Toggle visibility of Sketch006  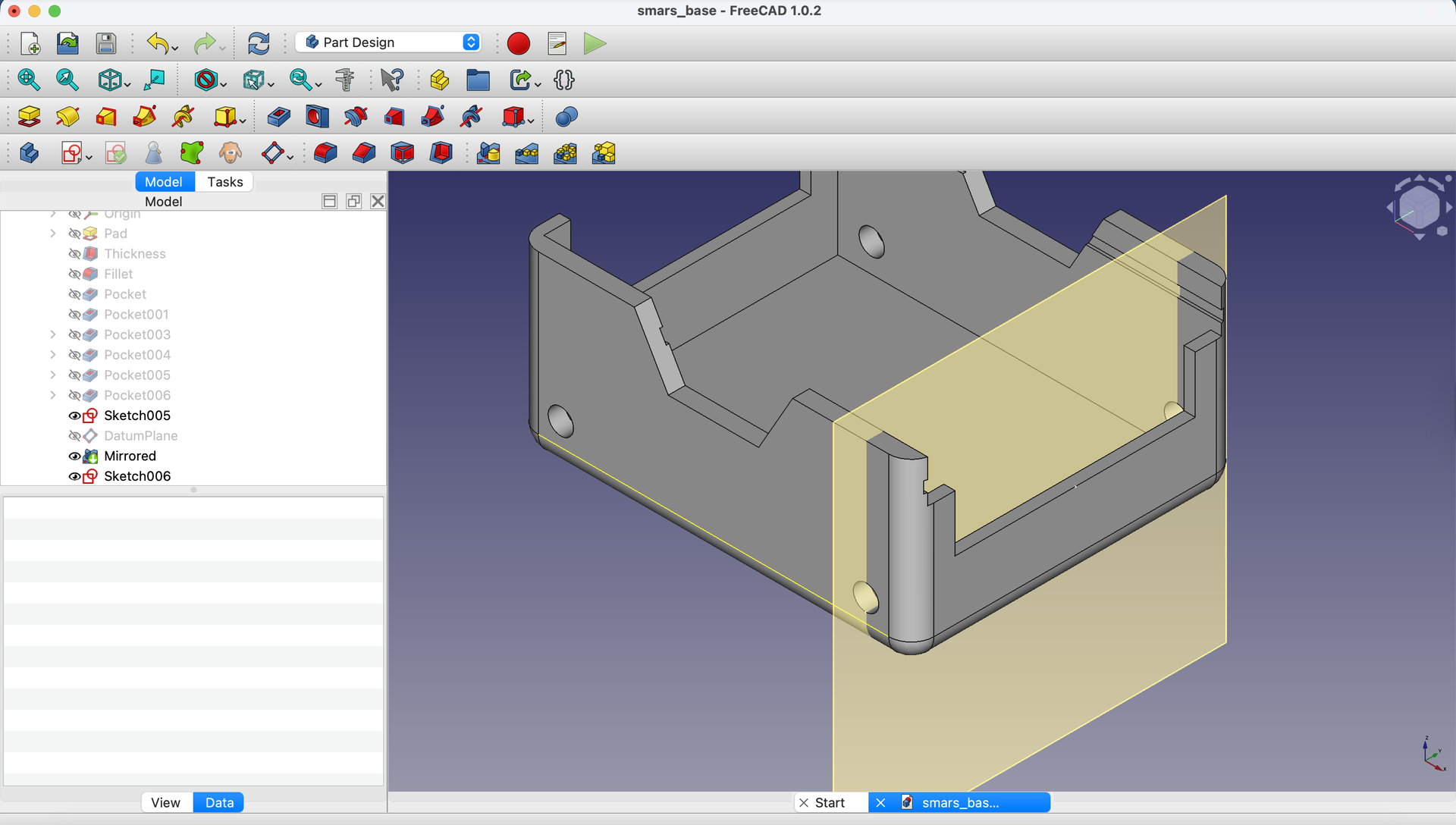[74, 476]
